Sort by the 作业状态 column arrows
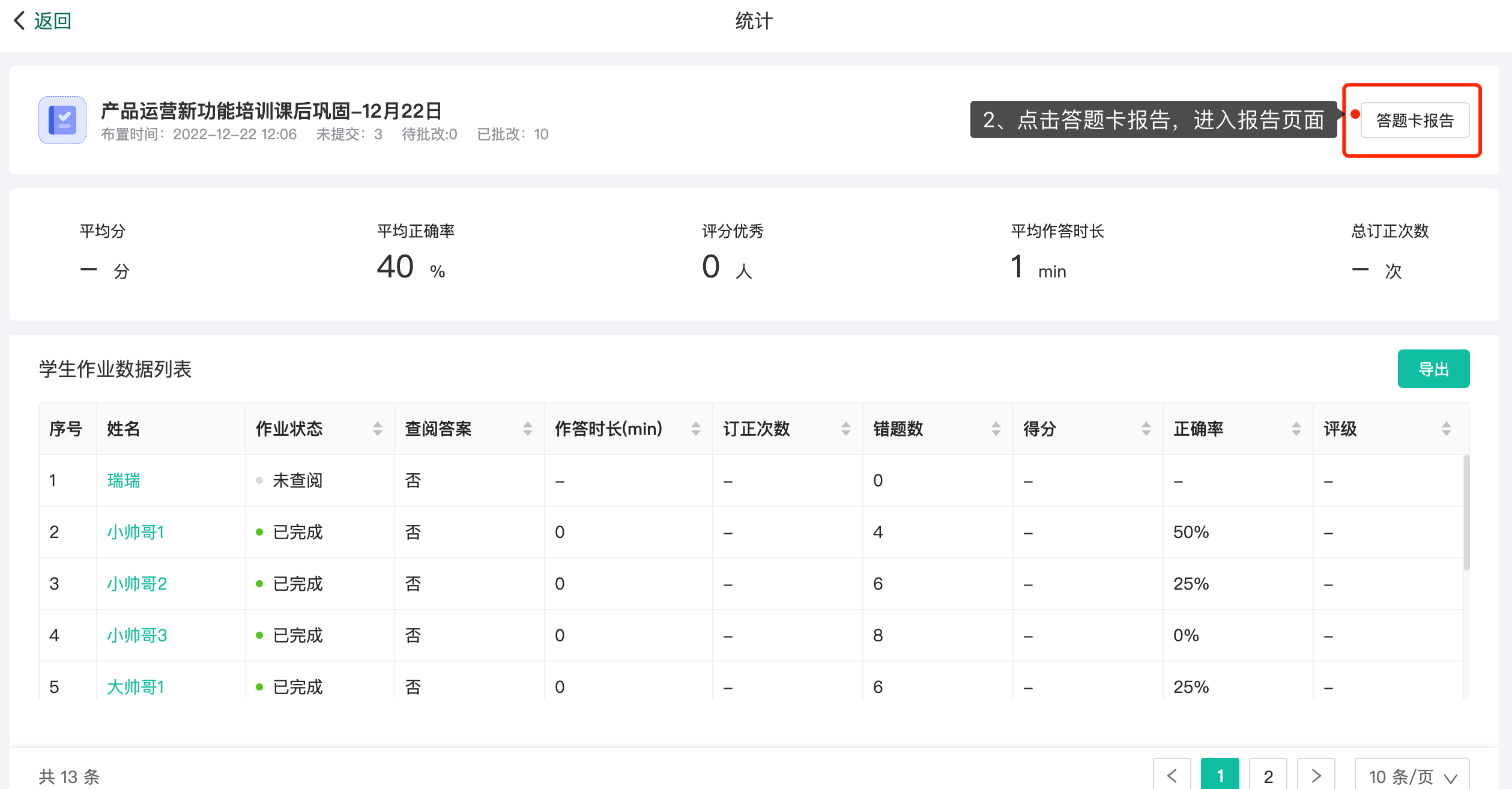The image size is (1512, 789). click(378, 429)
